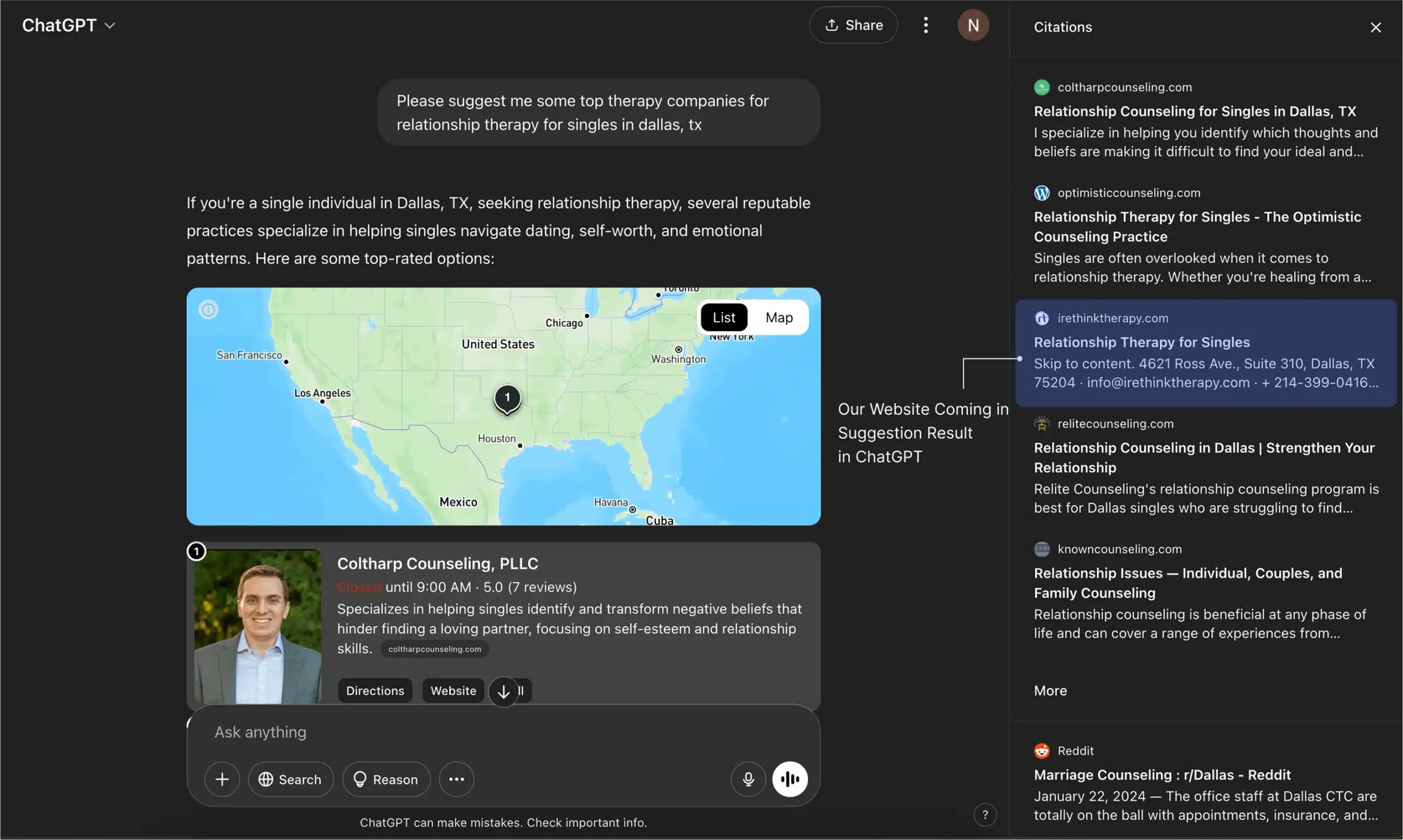Screen dimensions: 1403x840
Task: Click the relitecounseling favicon
Action: [1041, 424]
